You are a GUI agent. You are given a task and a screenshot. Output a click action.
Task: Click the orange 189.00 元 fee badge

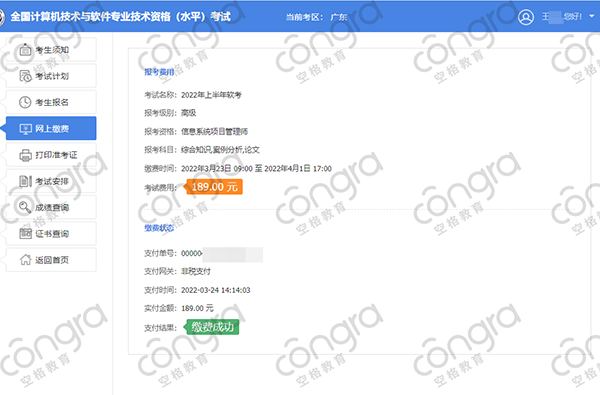[213, 187]
